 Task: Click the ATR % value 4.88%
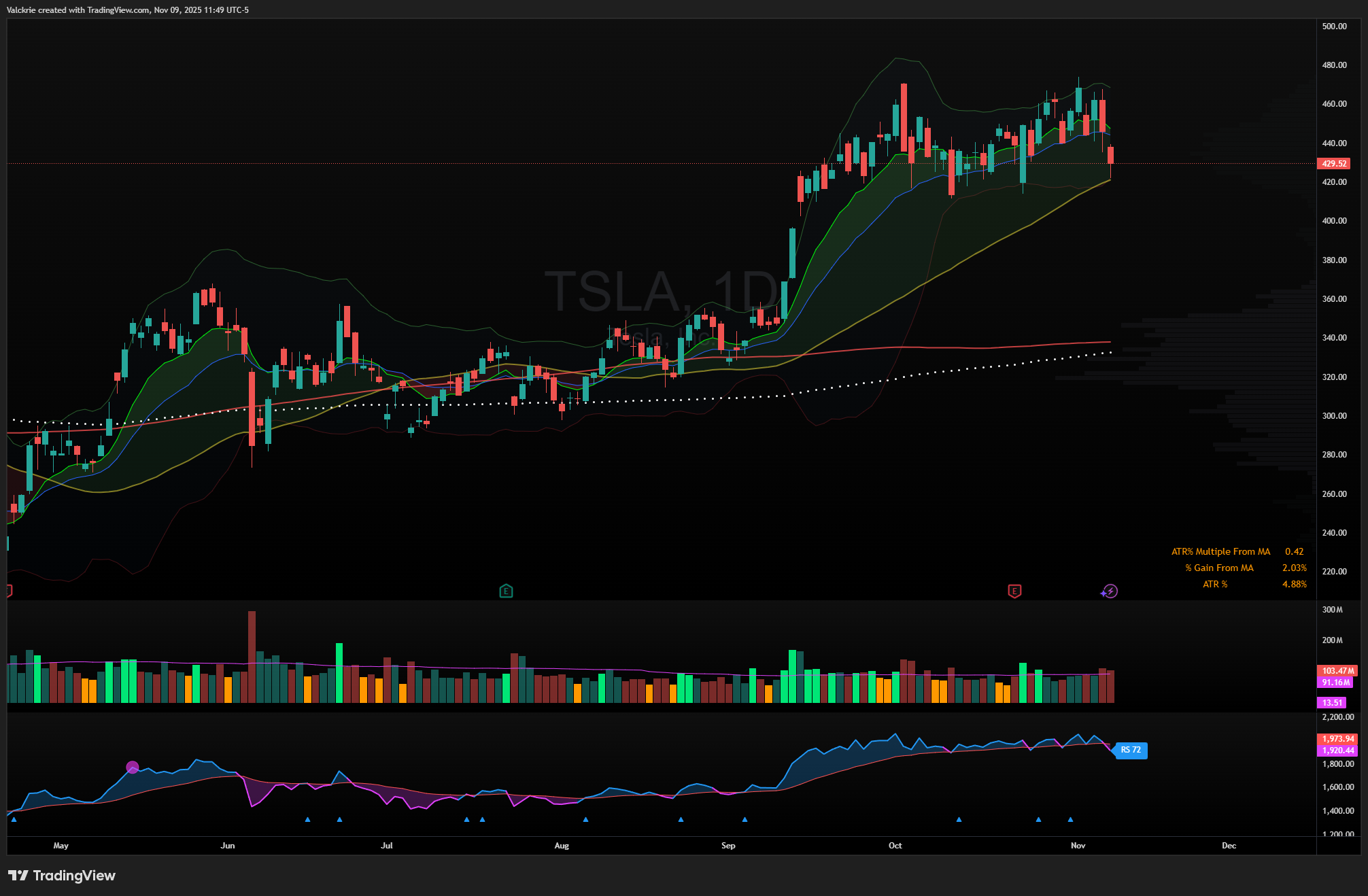[1294, 584]
